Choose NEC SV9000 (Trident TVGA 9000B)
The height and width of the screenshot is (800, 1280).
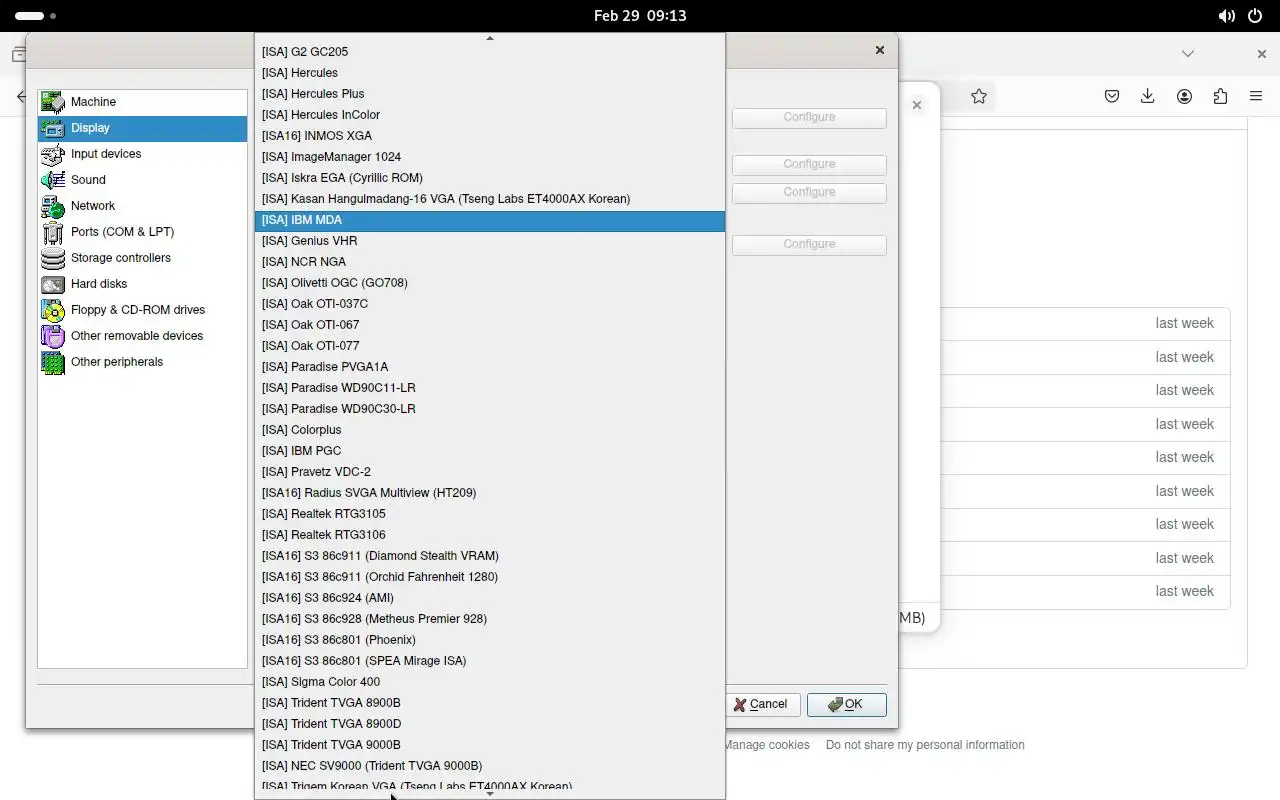[x=490, y=766]
